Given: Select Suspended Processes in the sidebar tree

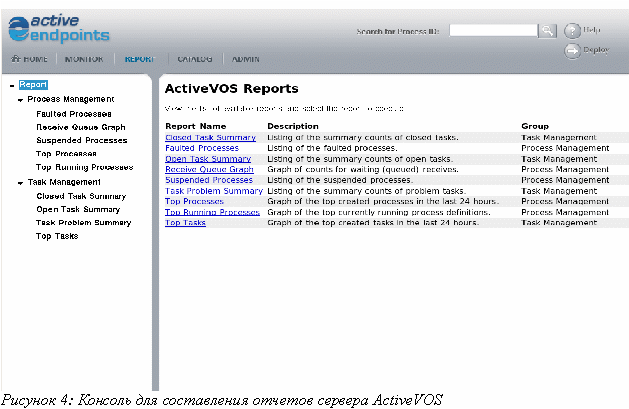Looking at the screenshot, I should (81, 141).
